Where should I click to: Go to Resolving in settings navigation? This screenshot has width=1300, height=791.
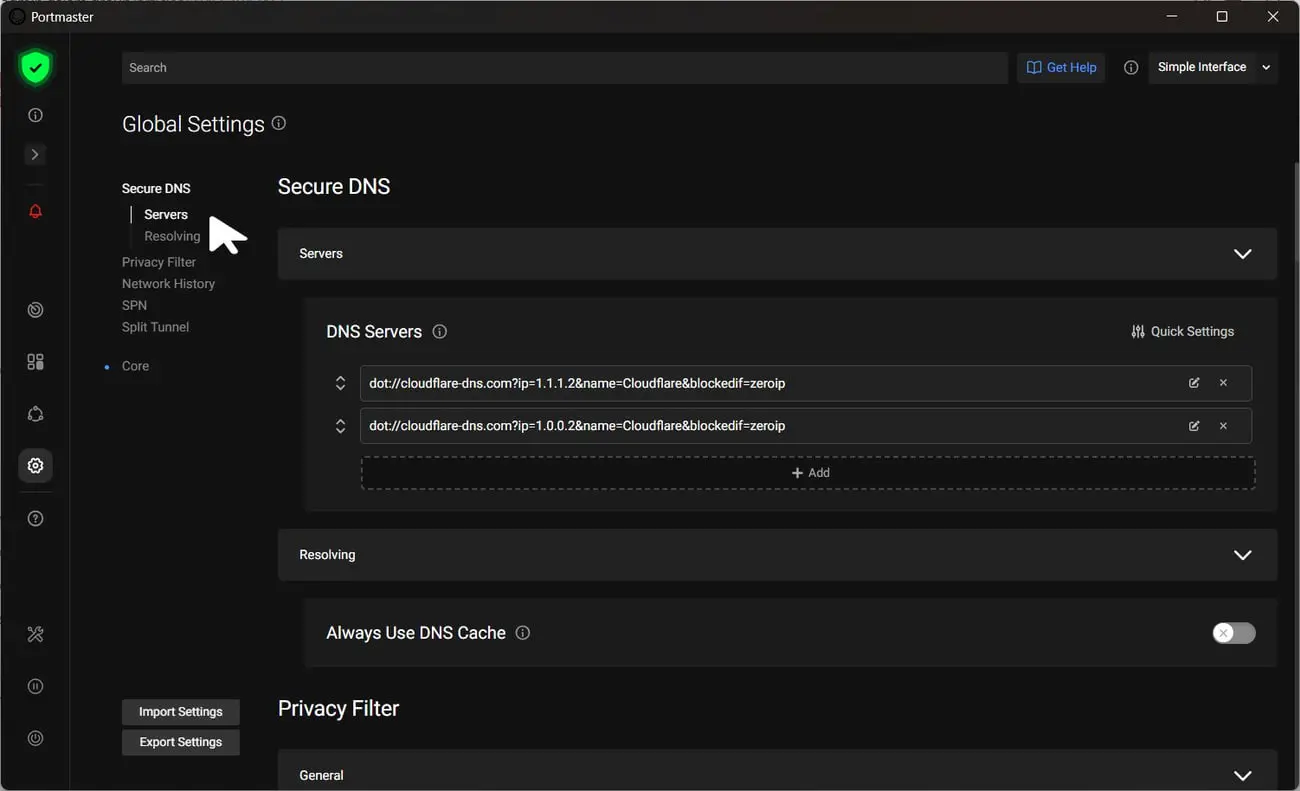click(172, 236)
